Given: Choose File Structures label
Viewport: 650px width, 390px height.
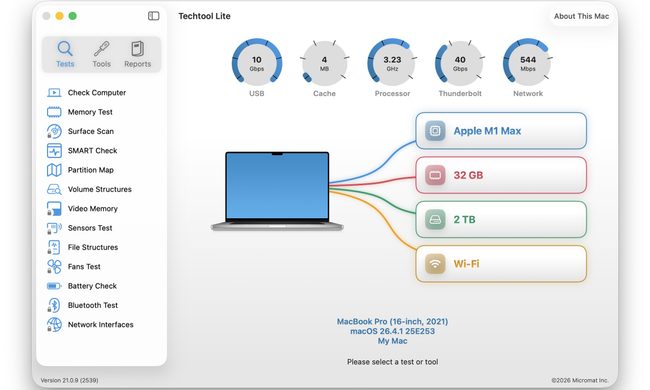Looking at the screenshot, I should coord(93,247).
